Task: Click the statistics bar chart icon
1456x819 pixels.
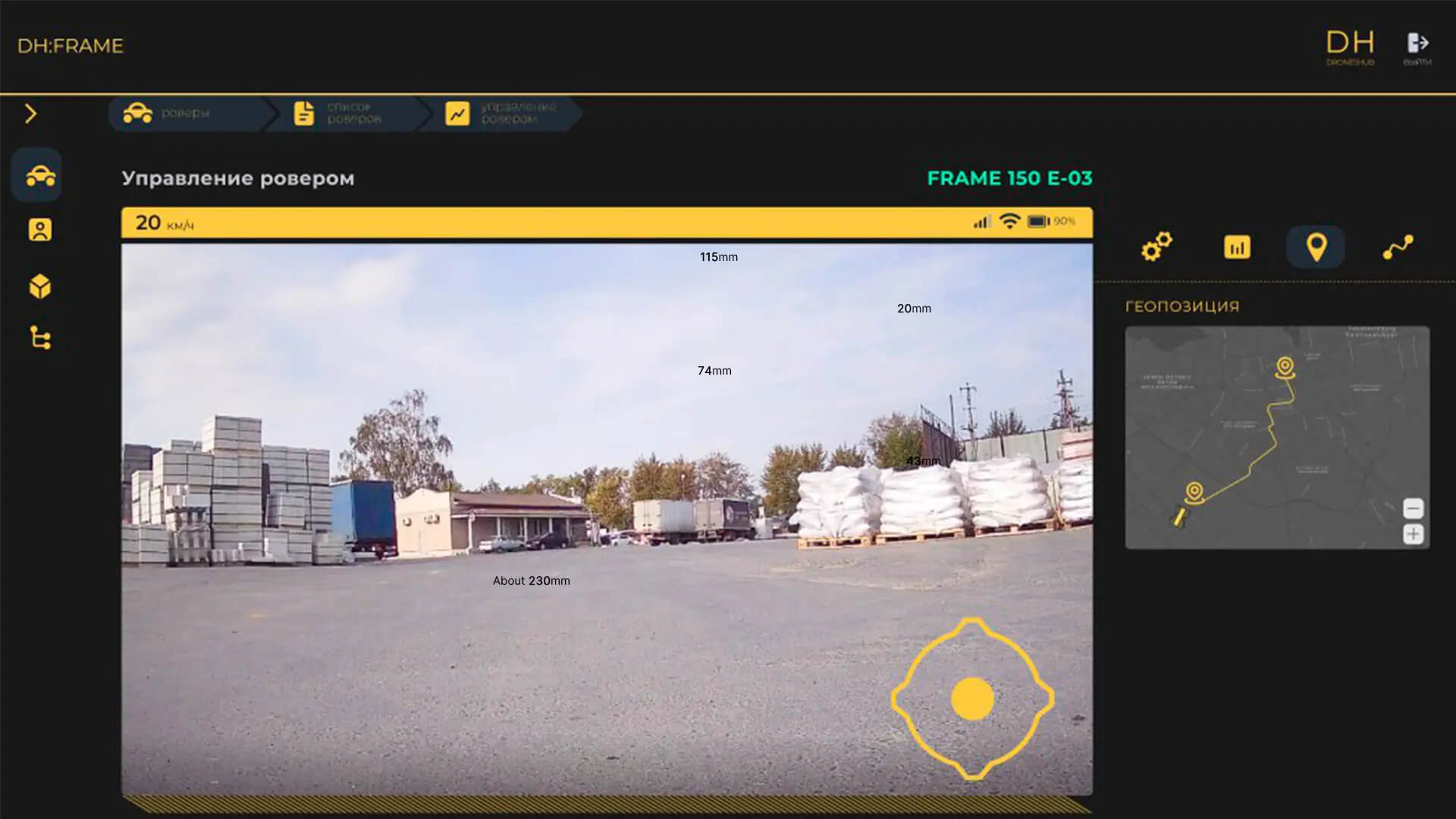Action: (x=1238, y=248)
